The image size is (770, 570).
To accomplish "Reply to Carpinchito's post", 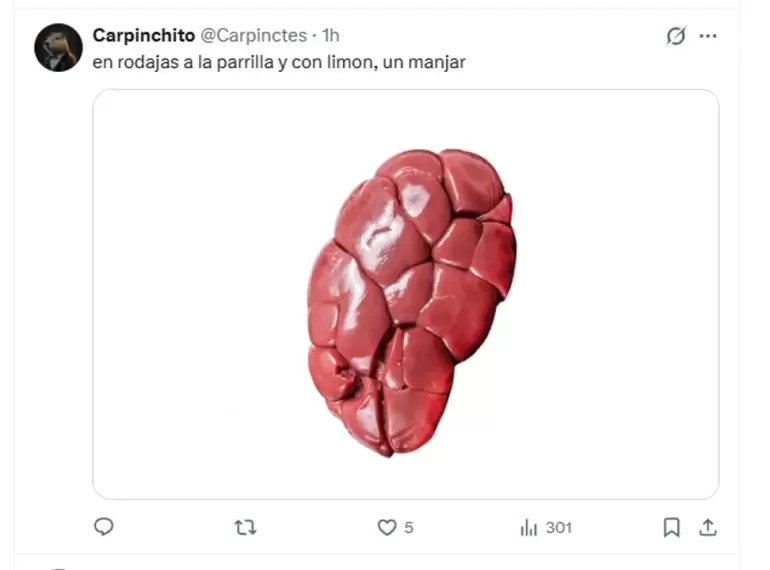I will click(x=104, y=527).
